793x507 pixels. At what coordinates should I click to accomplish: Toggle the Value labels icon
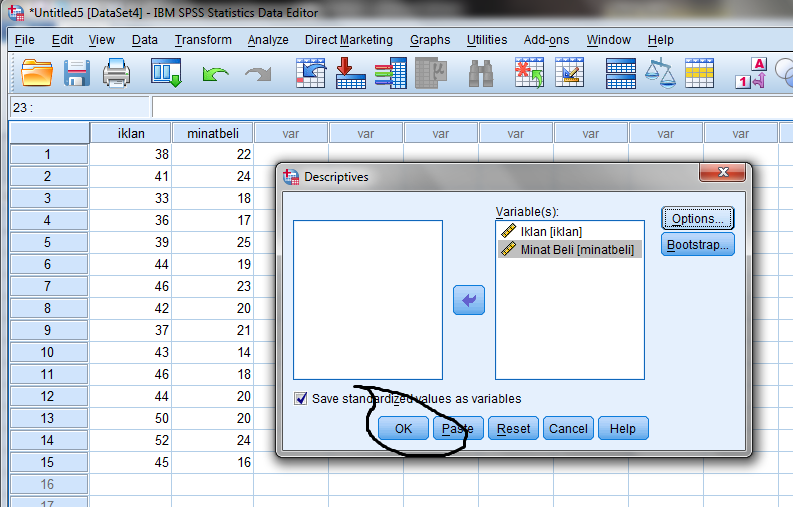click(x=751, y=73)
